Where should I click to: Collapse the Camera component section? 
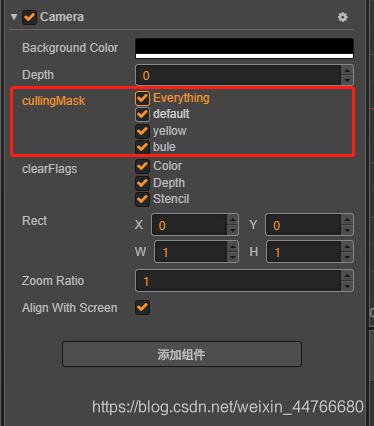click(x=14, y=17)
